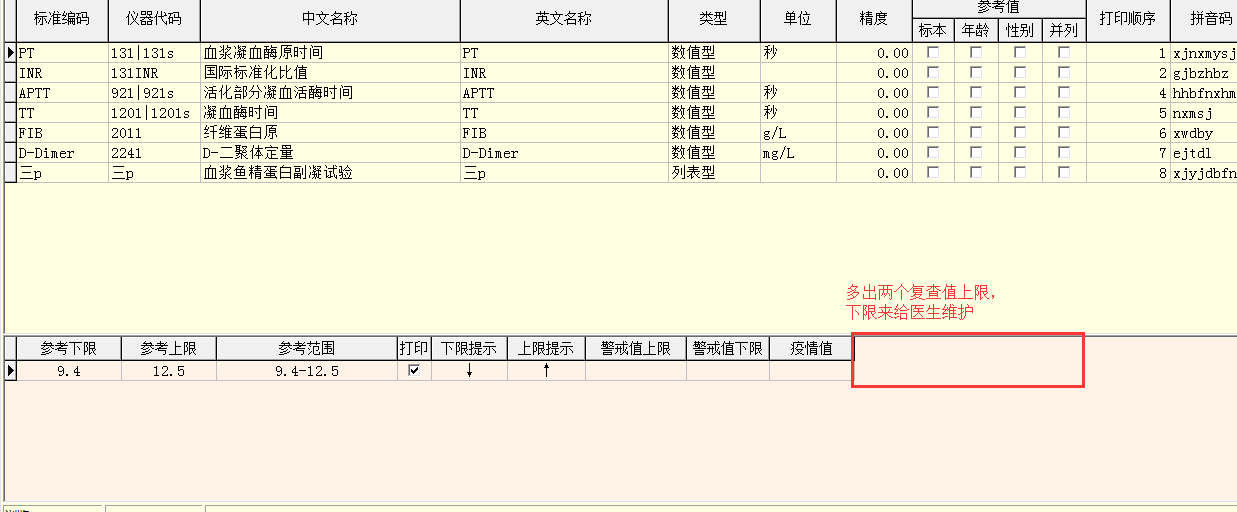Click the empty 疫情值 cell in 9.4 row
The image size is (1237, 512).
(x=811, y=370)
